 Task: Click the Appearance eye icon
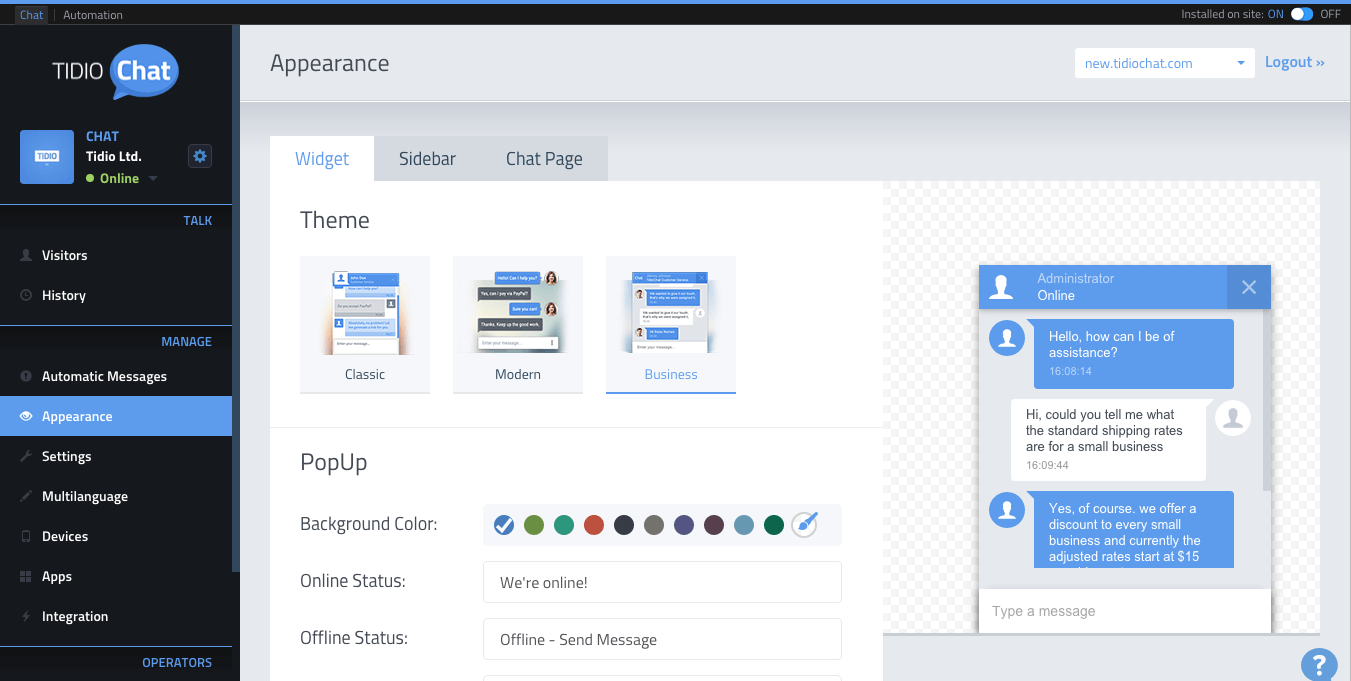(x=26, y=417)
